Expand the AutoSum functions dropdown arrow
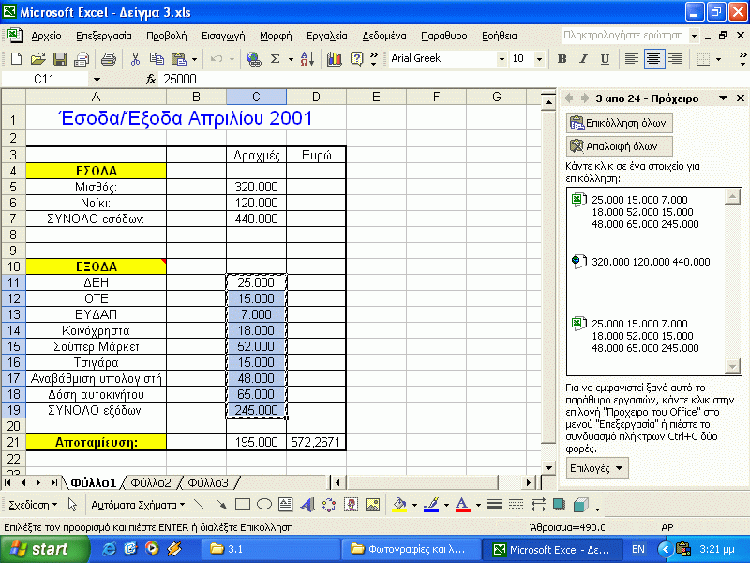 (290, 60)
